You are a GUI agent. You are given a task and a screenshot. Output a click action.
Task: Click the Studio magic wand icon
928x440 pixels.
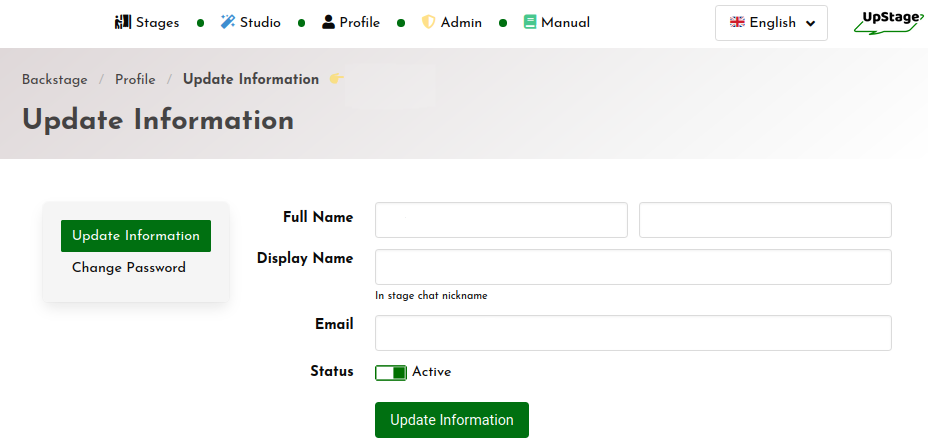pyautogui.click(x=228, y=23)
